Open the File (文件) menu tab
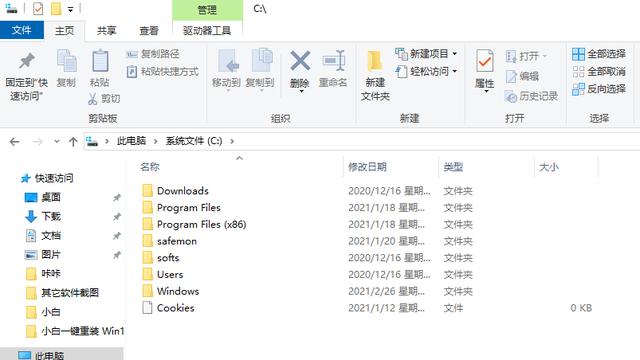The height and width of the screenshot is (360, 640). (22, 30)
